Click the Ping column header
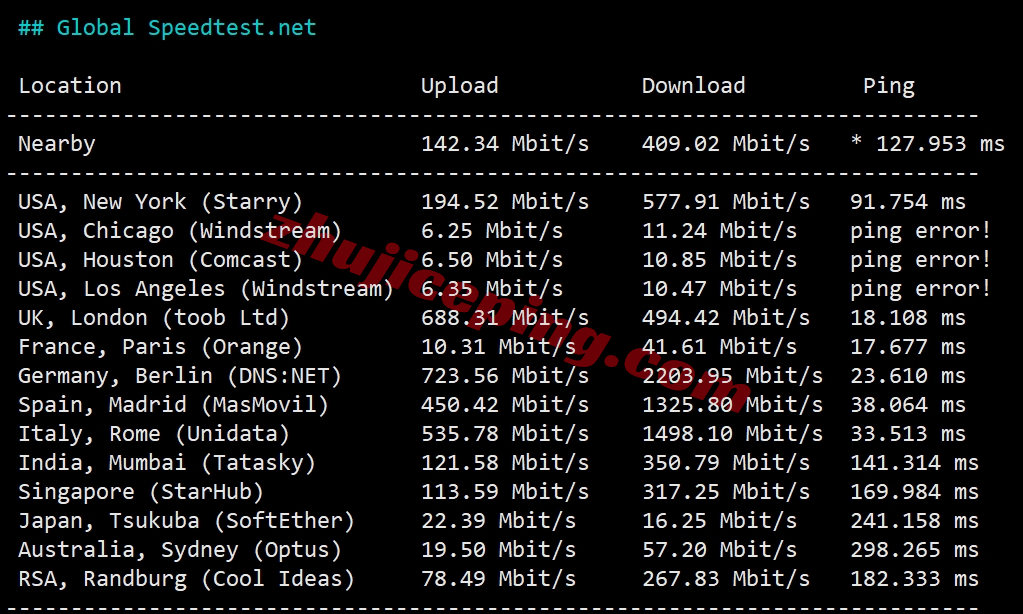1023x614 pixels. click(x=888, y=86)
